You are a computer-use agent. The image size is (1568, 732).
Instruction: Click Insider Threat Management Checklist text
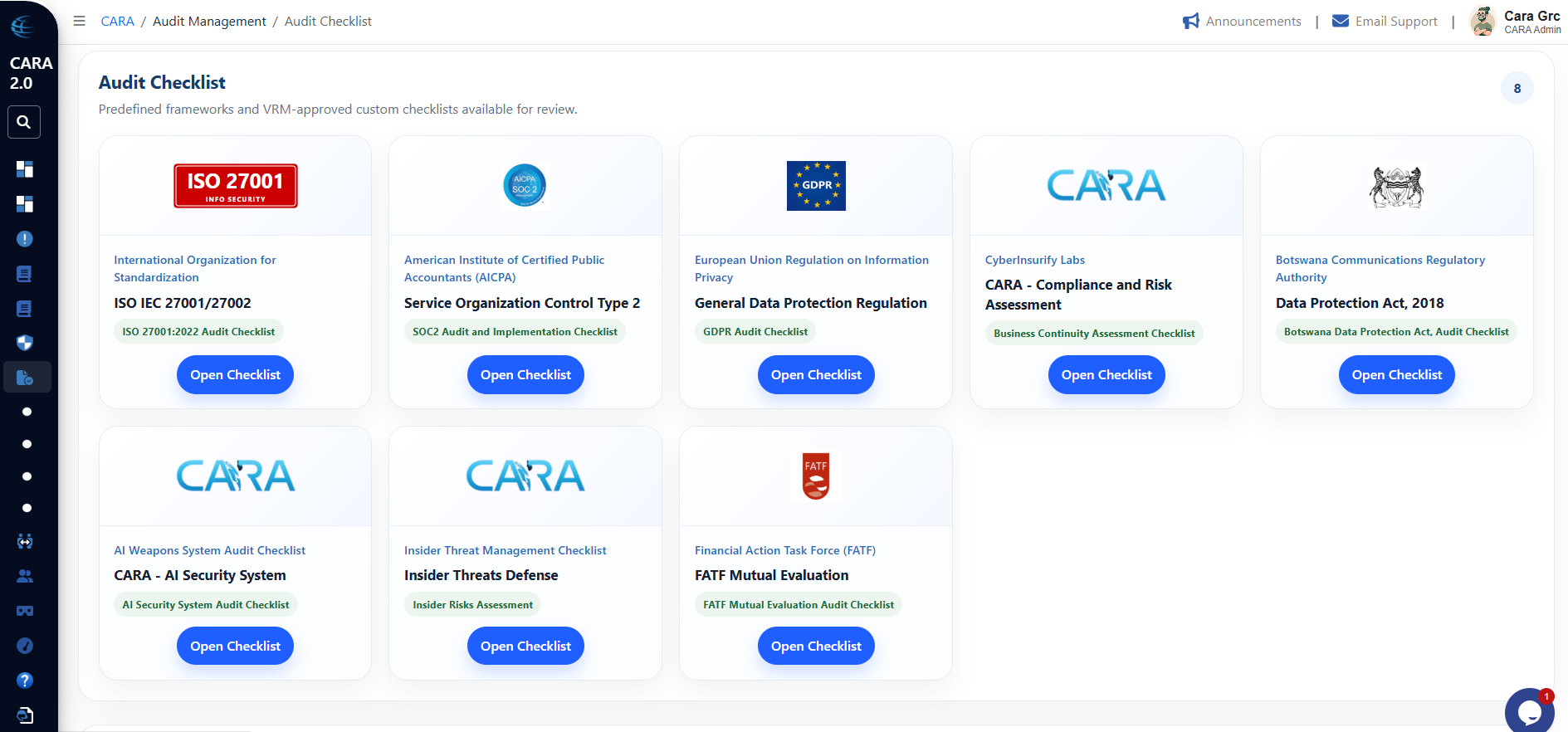pos(506,550)
